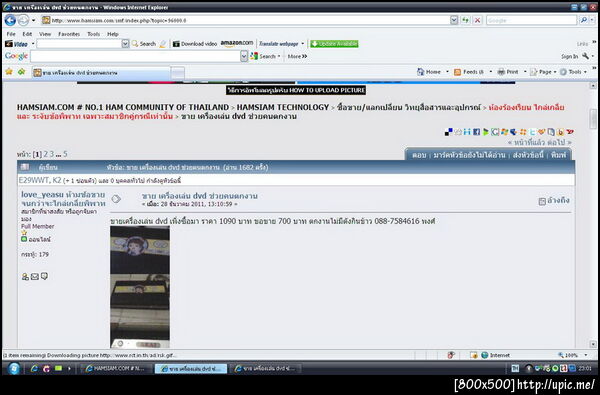Click the magnifier search icon at top right

[584, 20]
